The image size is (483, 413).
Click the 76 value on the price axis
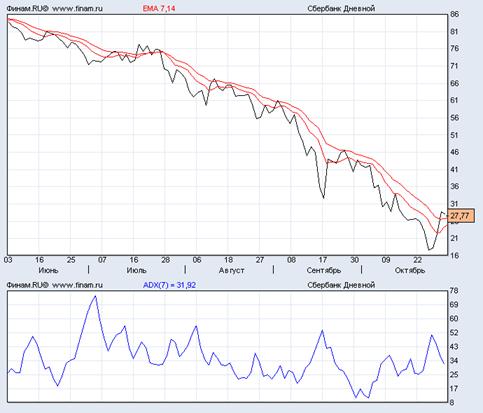(455, 49)
